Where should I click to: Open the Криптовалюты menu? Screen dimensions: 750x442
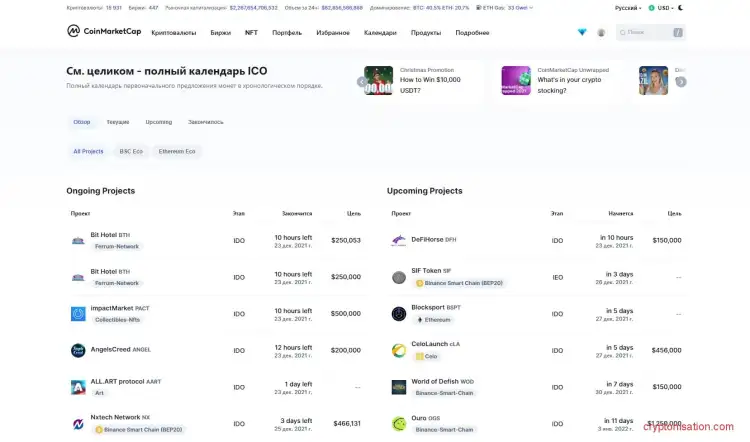(x=174, y=33)
